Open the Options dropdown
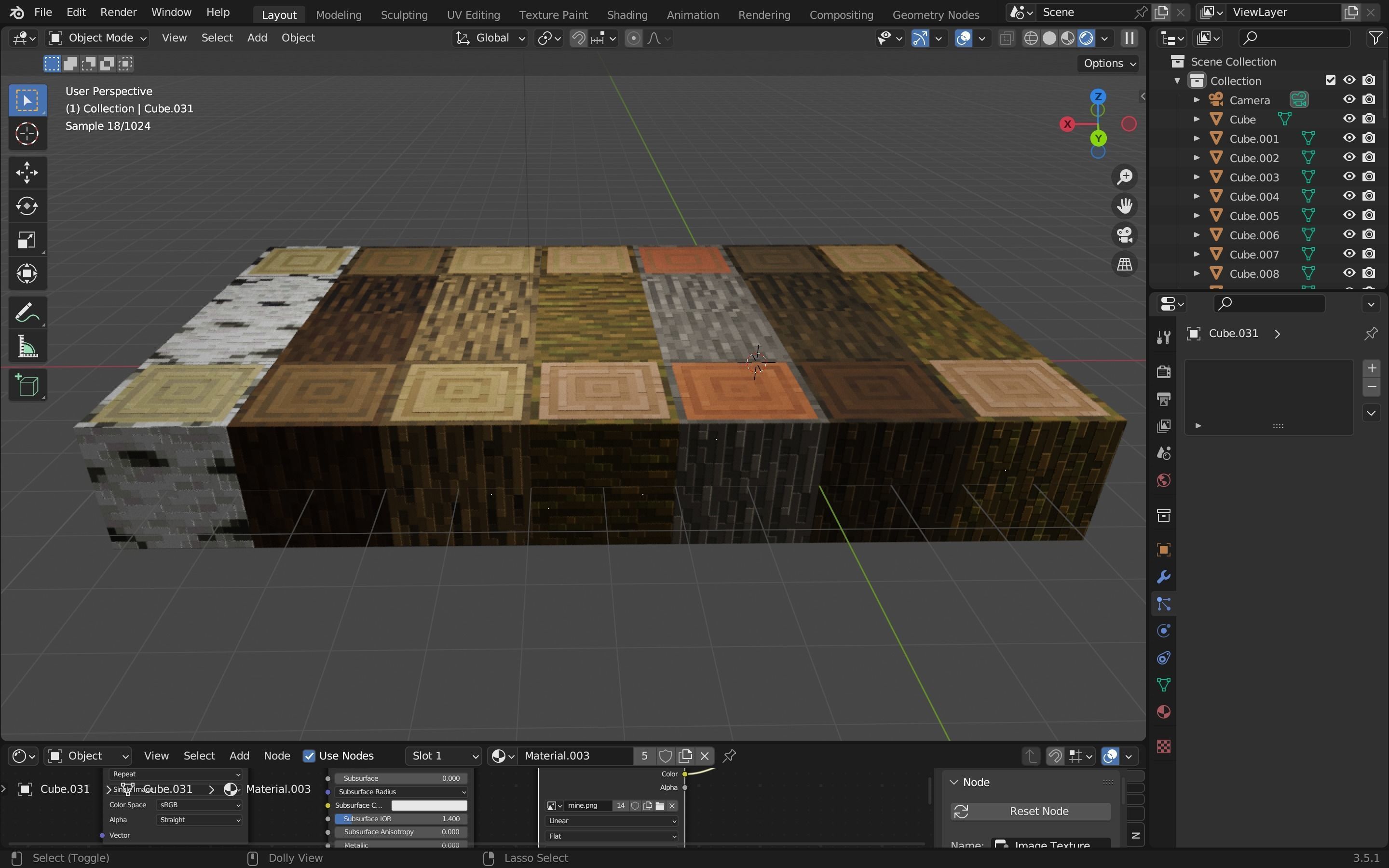1389x868 pixels. point(1109,63)
